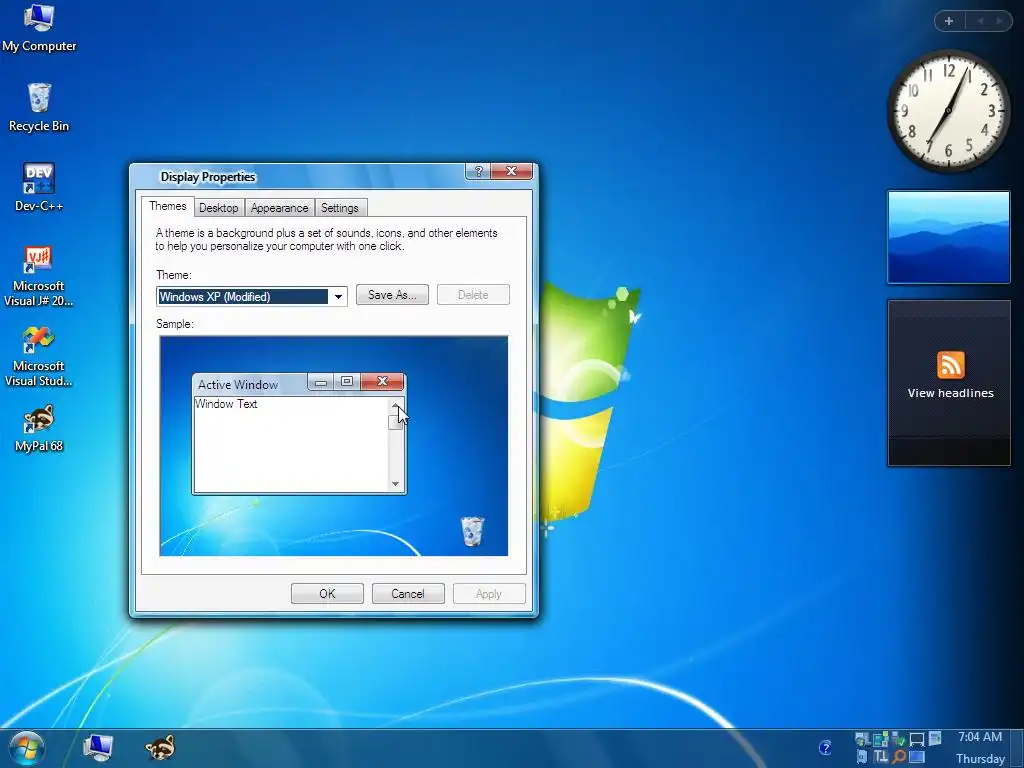
Task: Click the Save As... button
Action: 392,295
